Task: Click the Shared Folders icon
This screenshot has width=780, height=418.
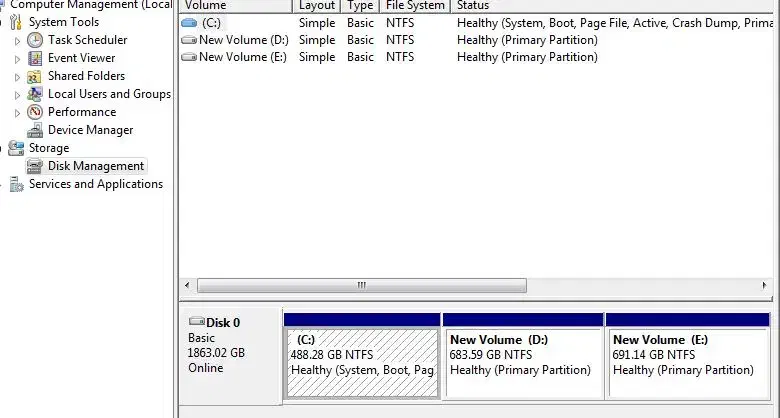Action: 35,76
